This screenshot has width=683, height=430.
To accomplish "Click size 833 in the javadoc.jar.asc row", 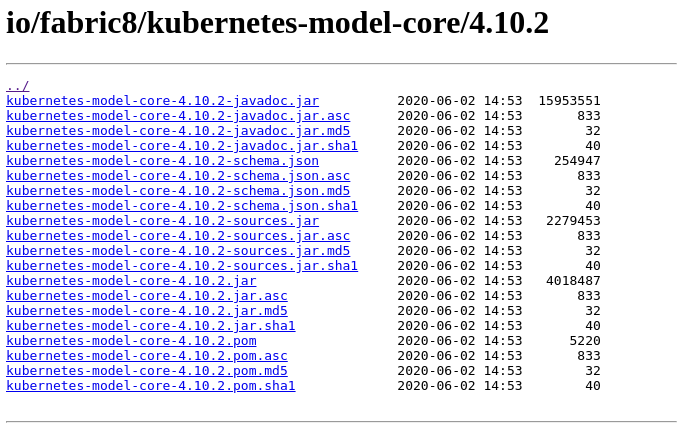I will pyautogui.click(x=589, y=116).
